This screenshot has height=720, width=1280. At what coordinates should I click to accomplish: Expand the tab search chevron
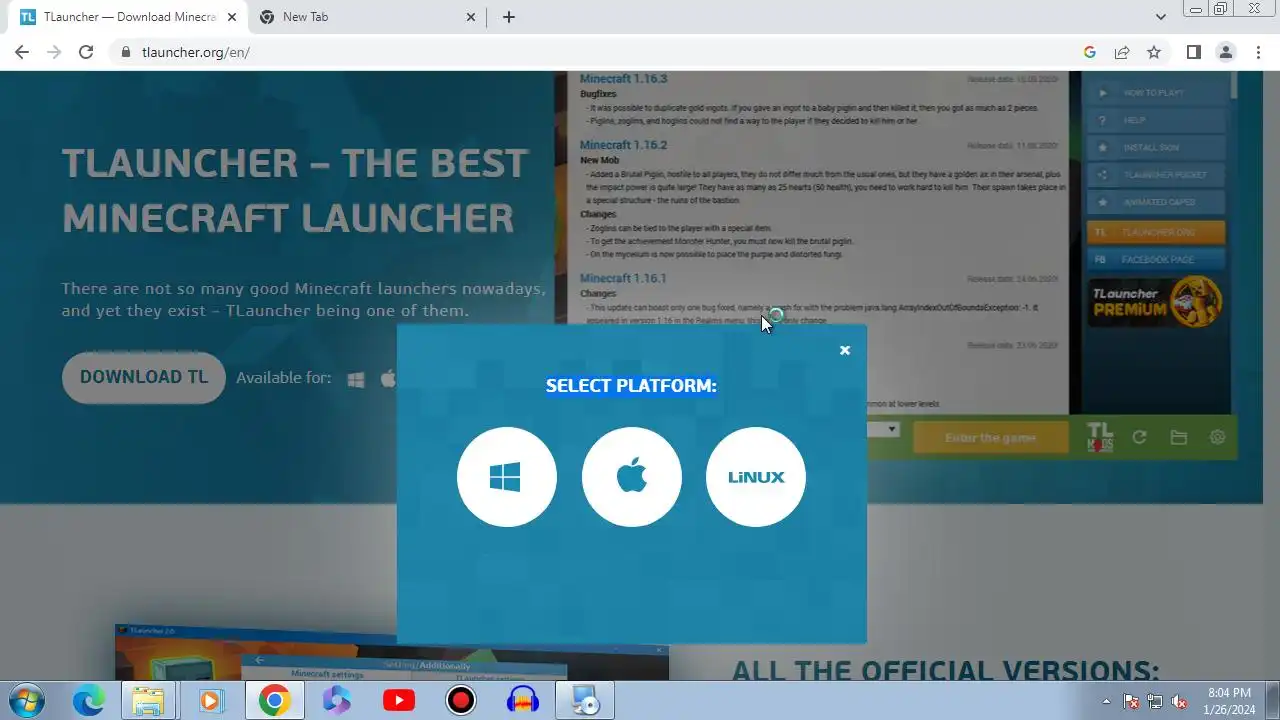1161,17
